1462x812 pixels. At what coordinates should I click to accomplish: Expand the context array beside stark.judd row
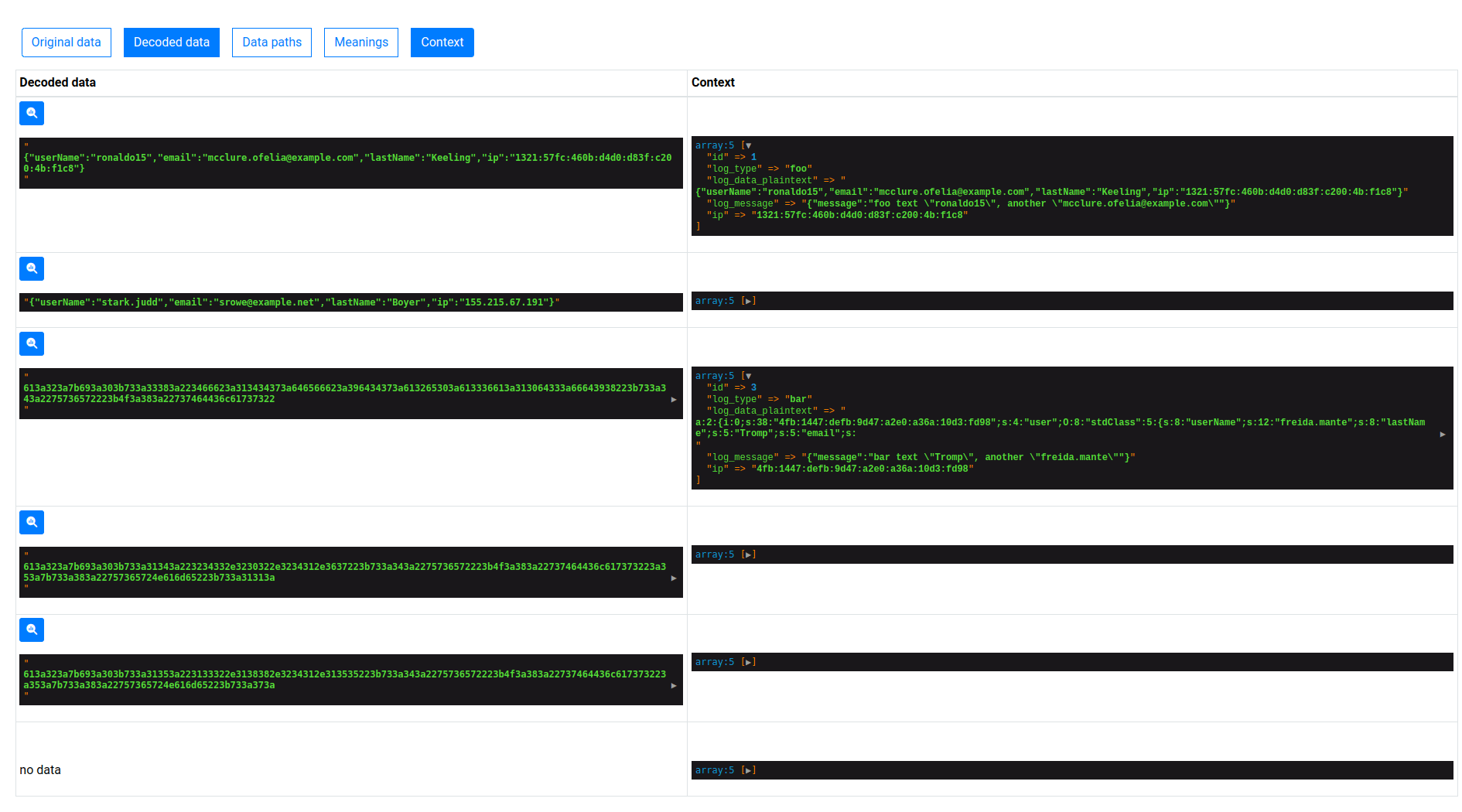point(749,301)
